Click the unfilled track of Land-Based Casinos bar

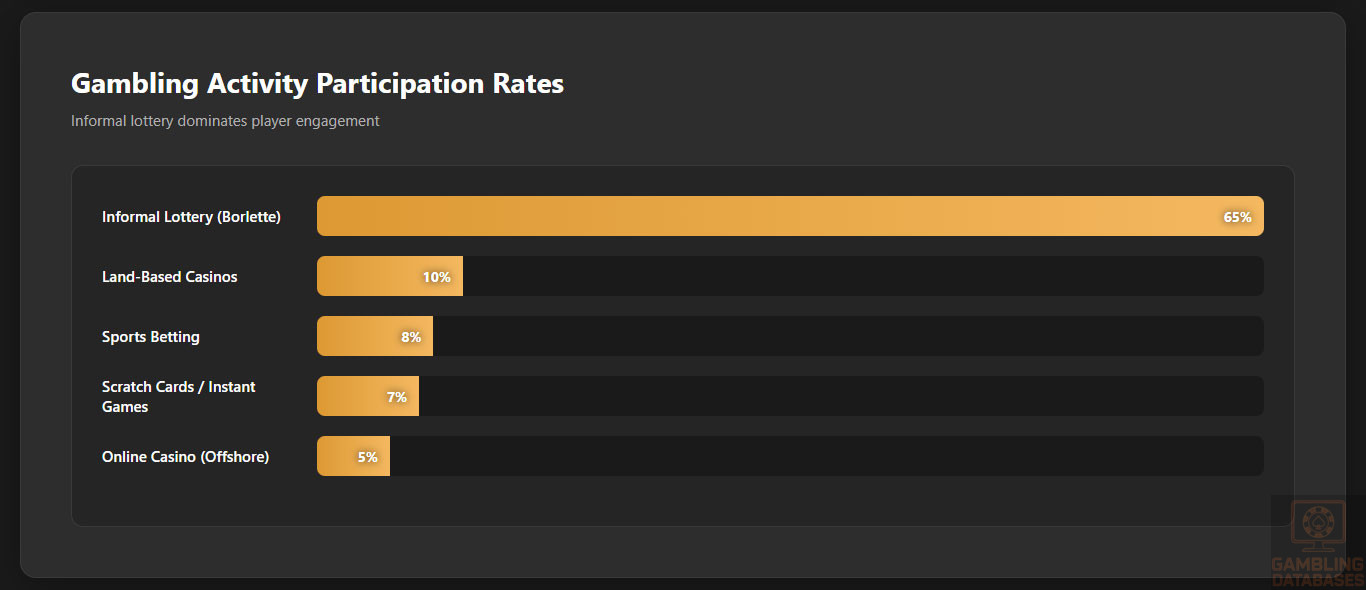860,277
